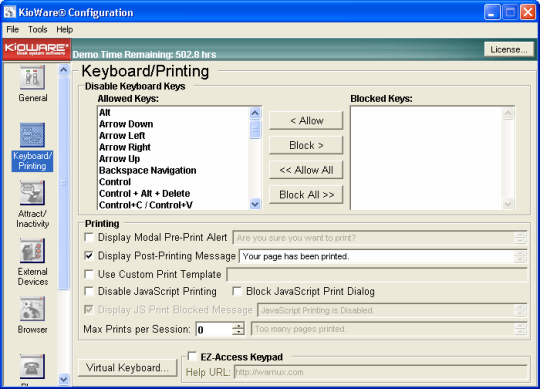This screenshot has height=389, width=540.
Task: Click Allowed Keys list scroll up arrow
Action: tap(255, 113)
